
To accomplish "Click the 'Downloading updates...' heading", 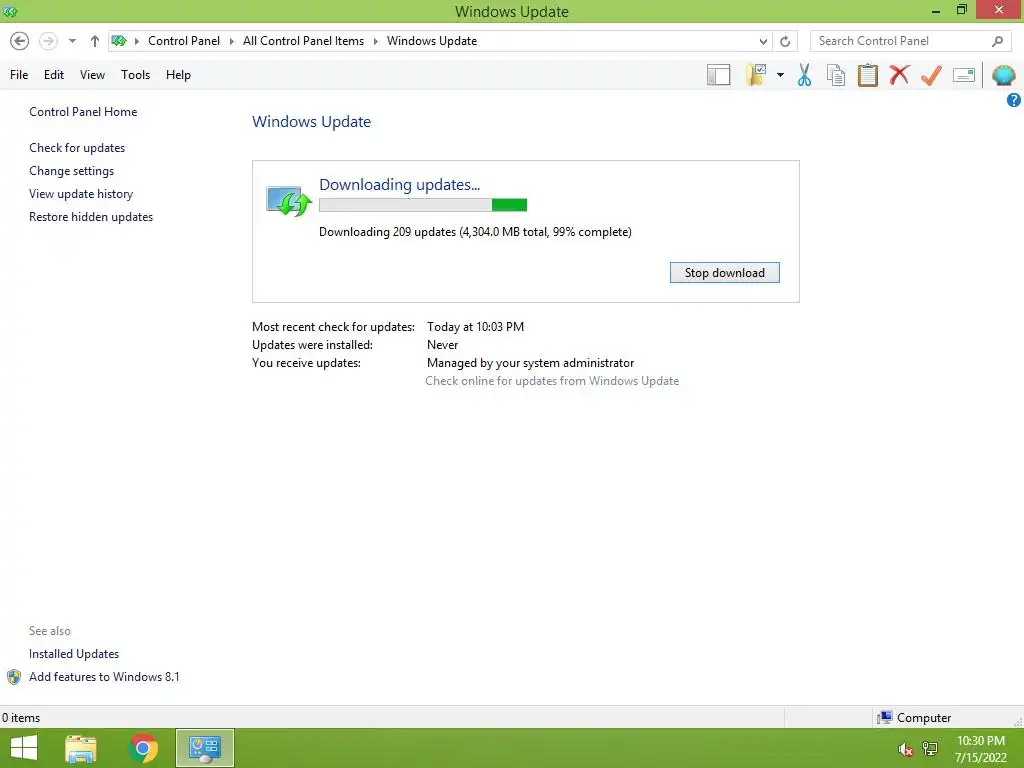I will tap(400, 185).
